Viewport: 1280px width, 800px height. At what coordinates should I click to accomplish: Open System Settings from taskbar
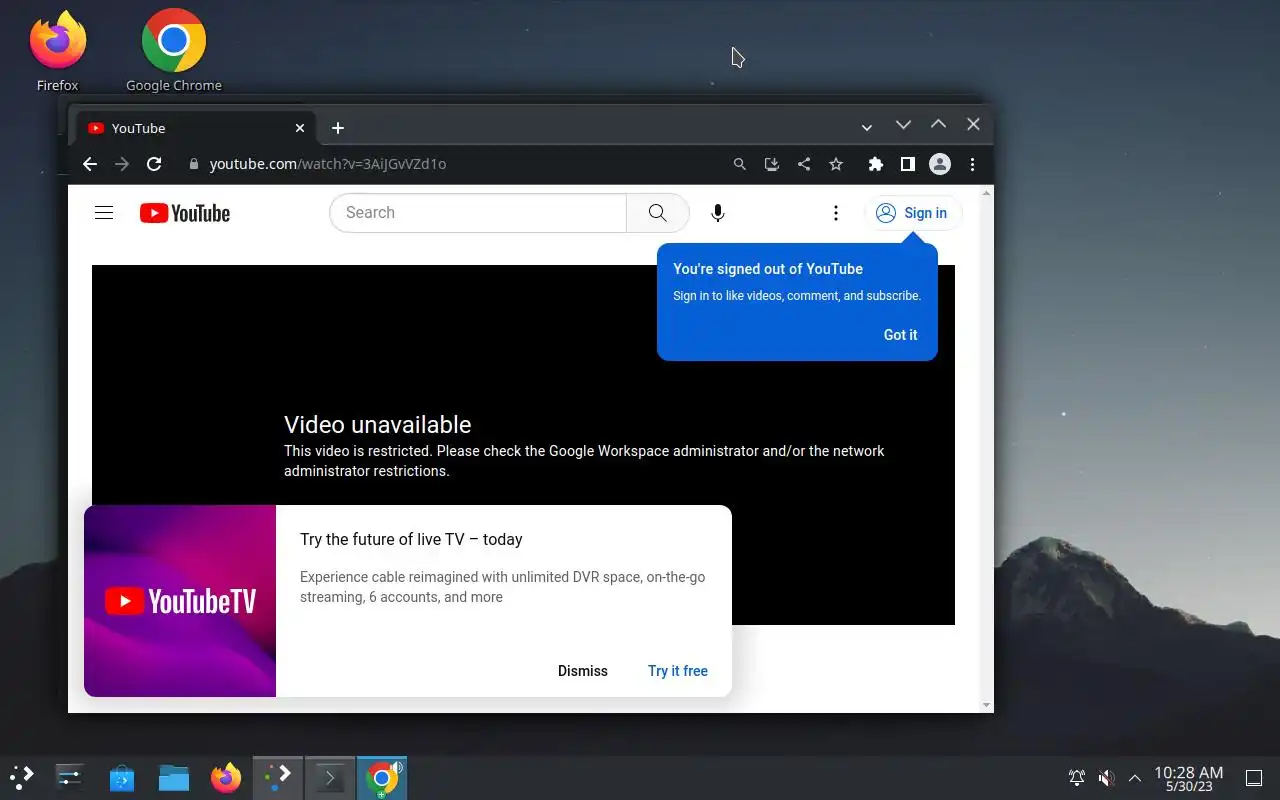point(70,777)
